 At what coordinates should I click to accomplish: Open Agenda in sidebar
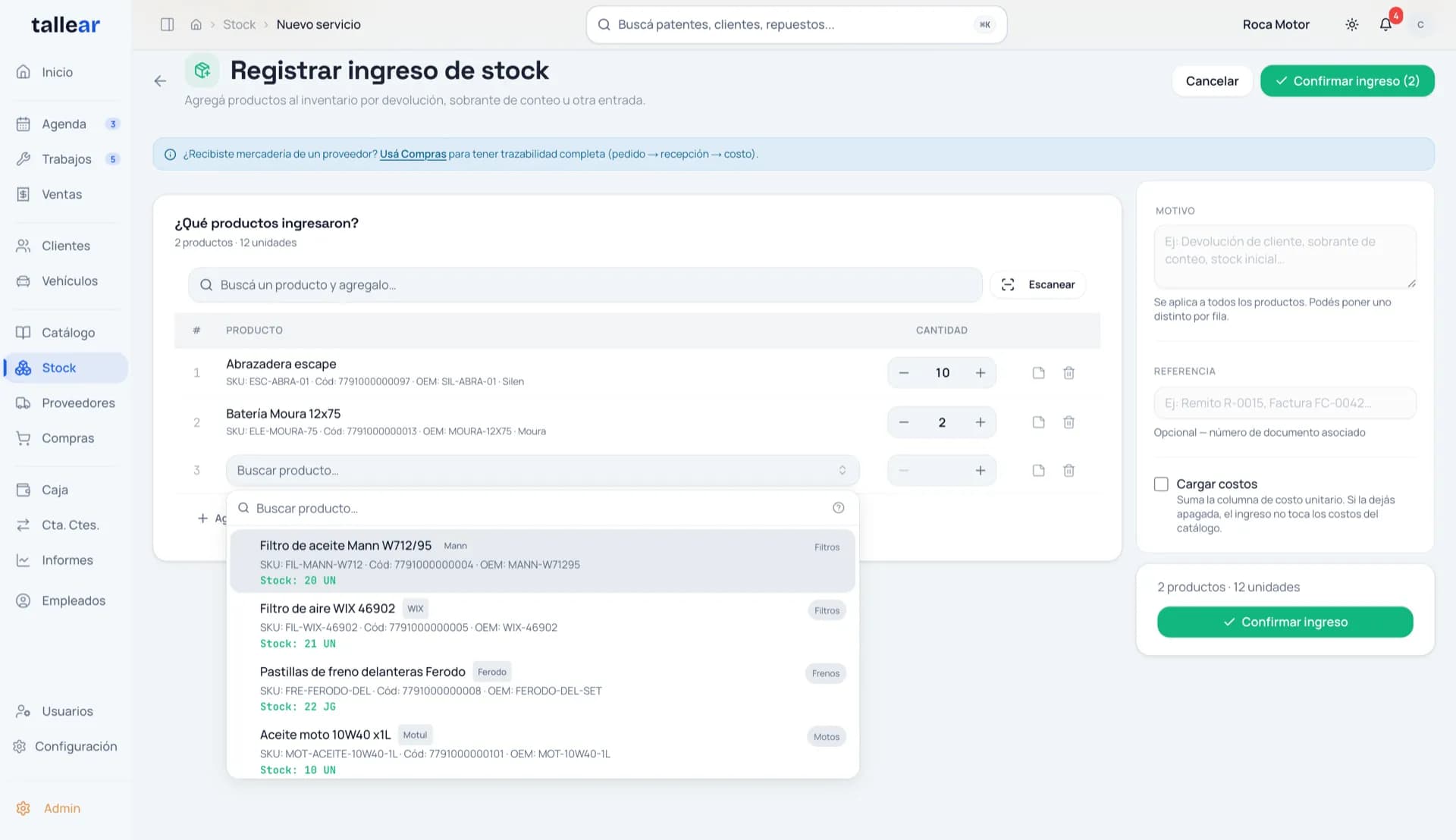(x=65, y=124)
